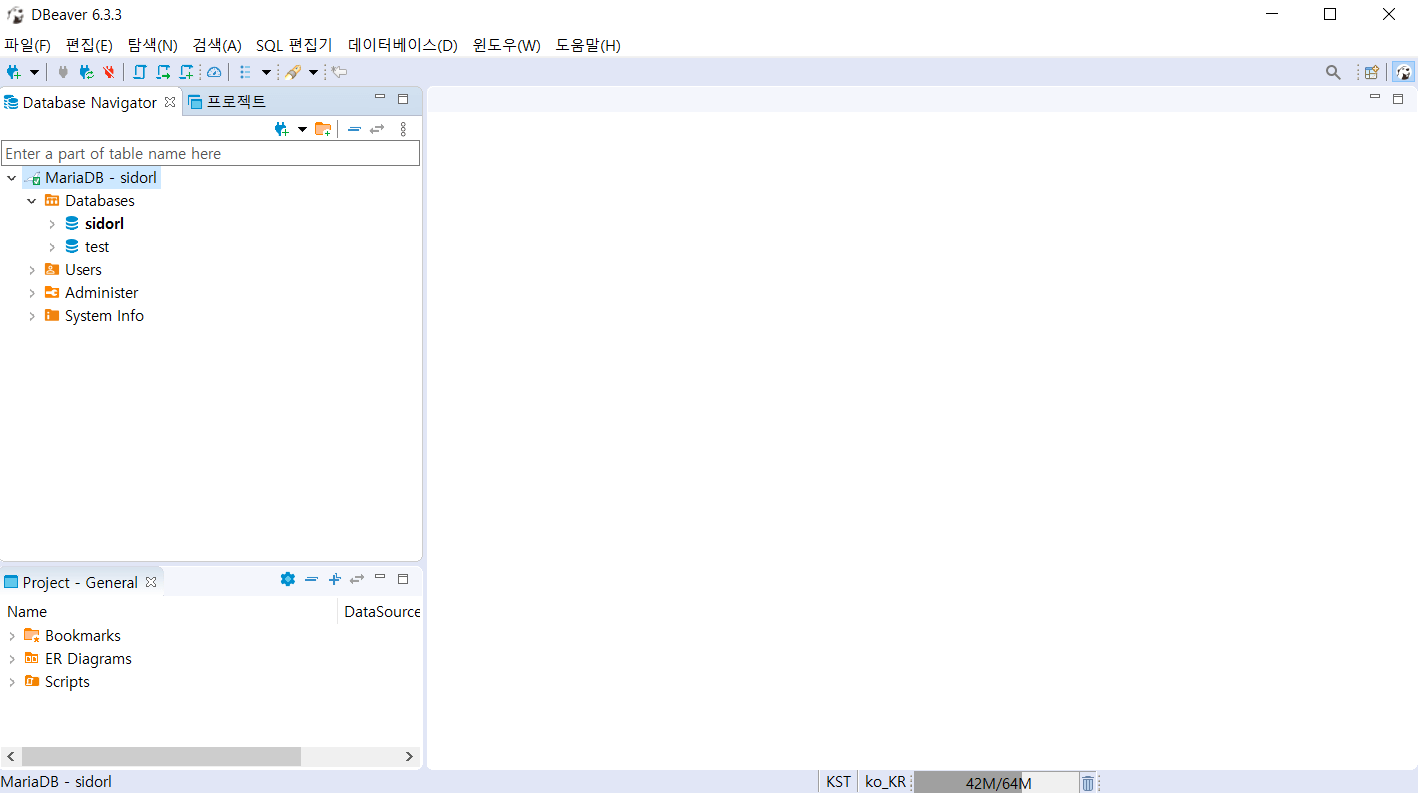Viewport: 1418px width, 793px height.
Task: Select the sidorl database
Action: [x=104, y=224]
